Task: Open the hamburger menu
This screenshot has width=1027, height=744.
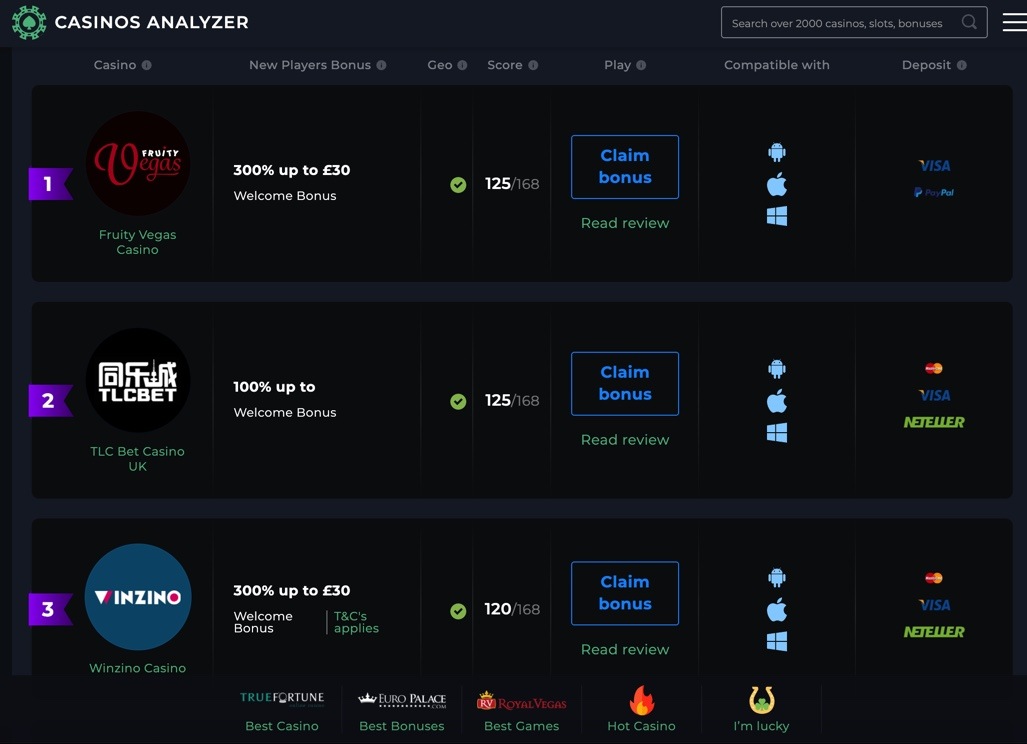Action: [1015, 22]
